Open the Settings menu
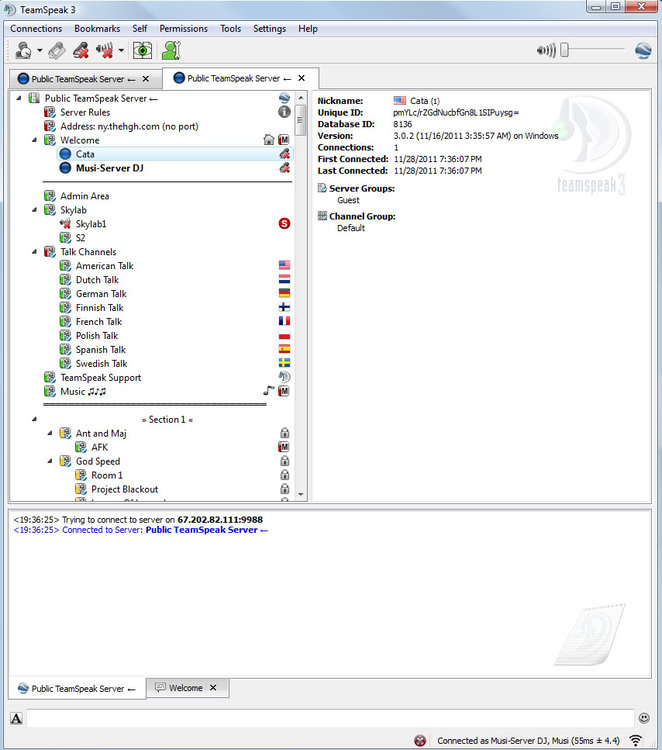The height and width of the screenshot is (750, 662). point(269,29)
